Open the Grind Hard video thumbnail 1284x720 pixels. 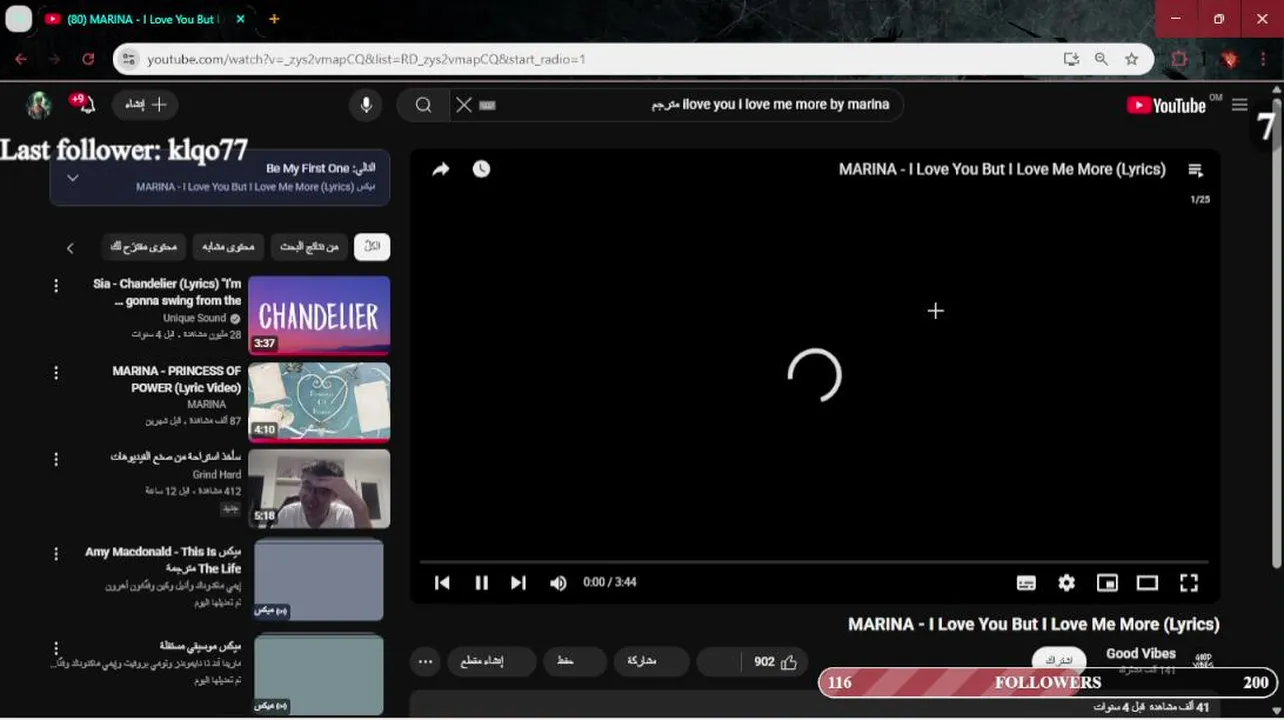319,488
